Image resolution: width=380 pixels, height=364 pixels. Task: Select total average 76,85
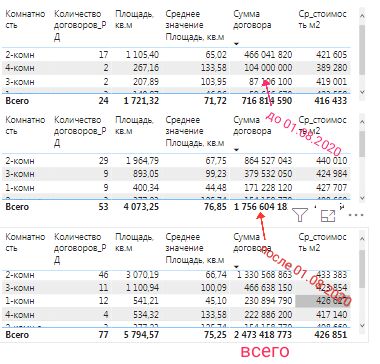click(x=216, y=207)
